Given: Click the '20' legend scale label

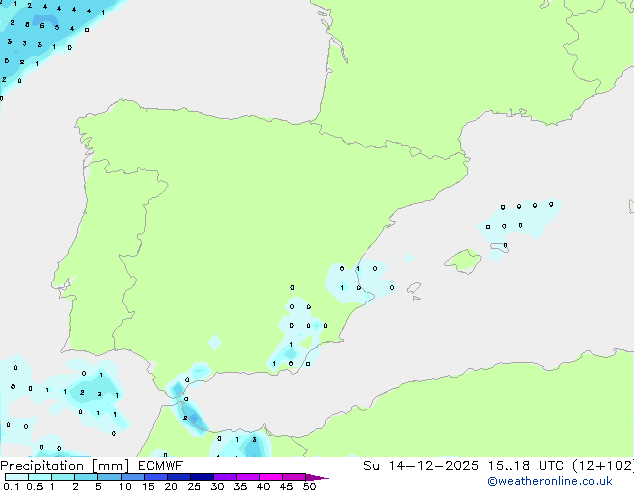Looking at the screenshot, I should [171, 486].
